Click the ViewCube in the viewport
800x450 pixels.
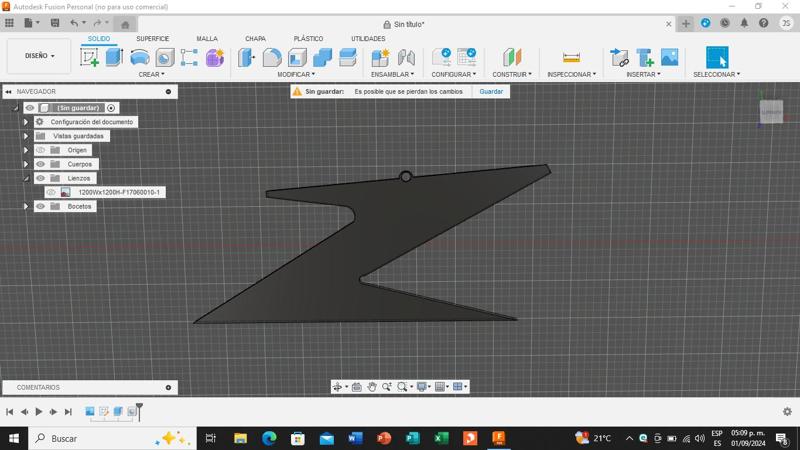771,112
